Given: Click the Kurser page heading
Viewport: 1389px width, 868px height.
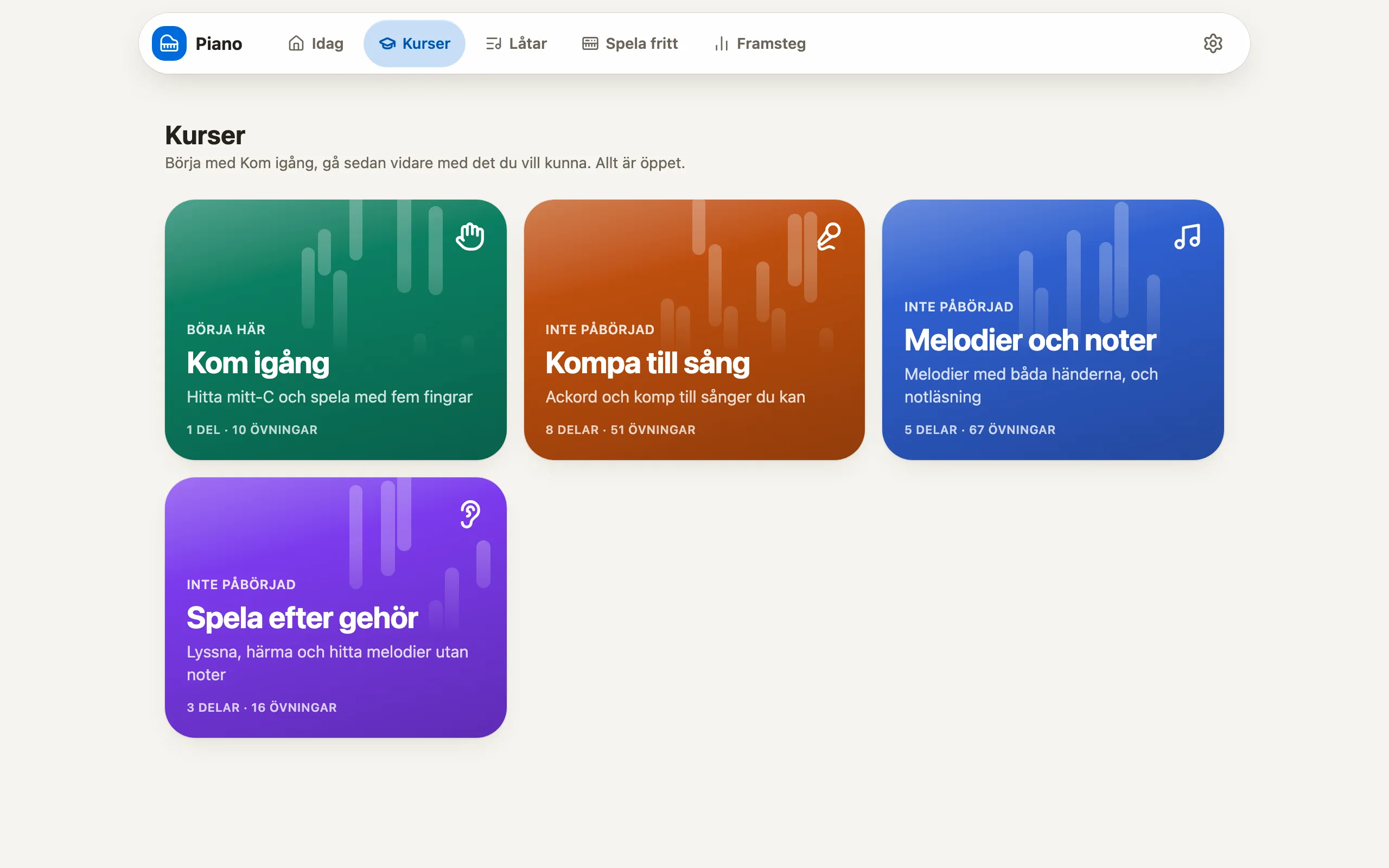Looking at the screenshot, I should pos(205,136).
